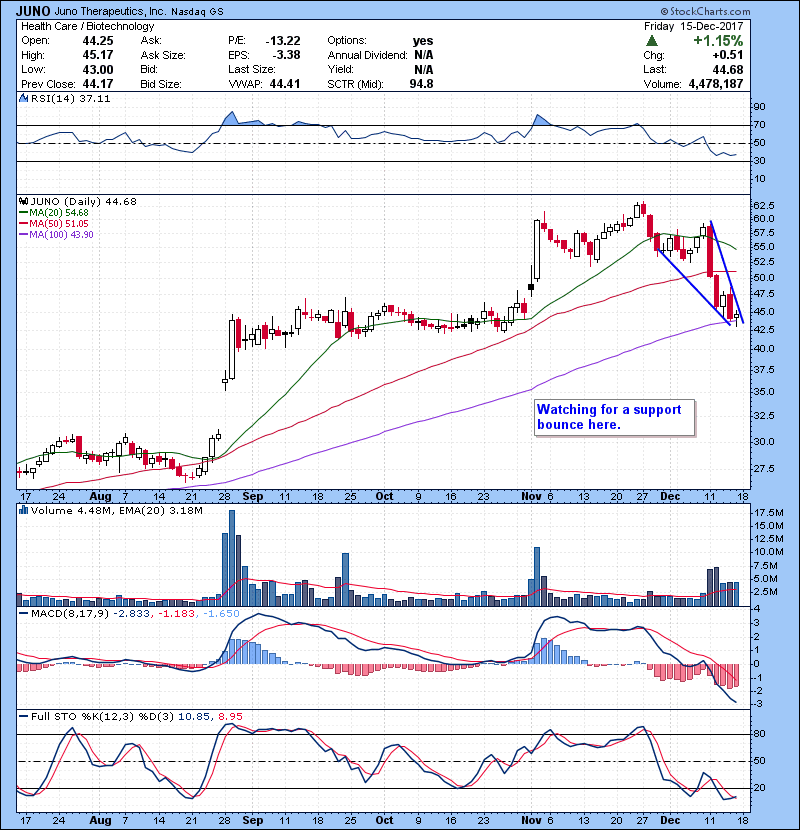The image size is (800, 830).
Task: Click the RSI panel line-chart icon
Action: pyautogui.click(x=23, y=98)
